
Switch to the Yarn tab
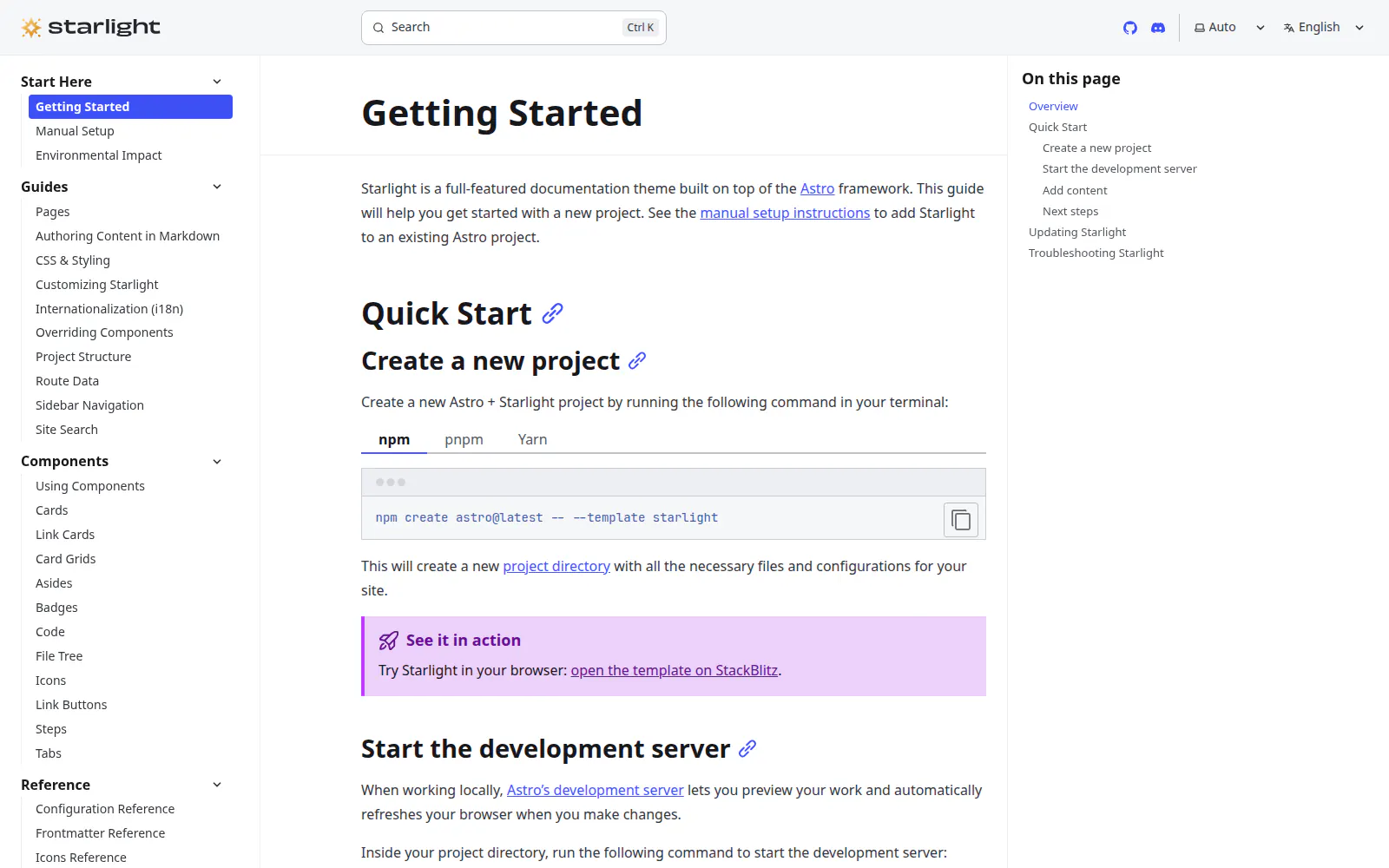click(x=532, y=439)
